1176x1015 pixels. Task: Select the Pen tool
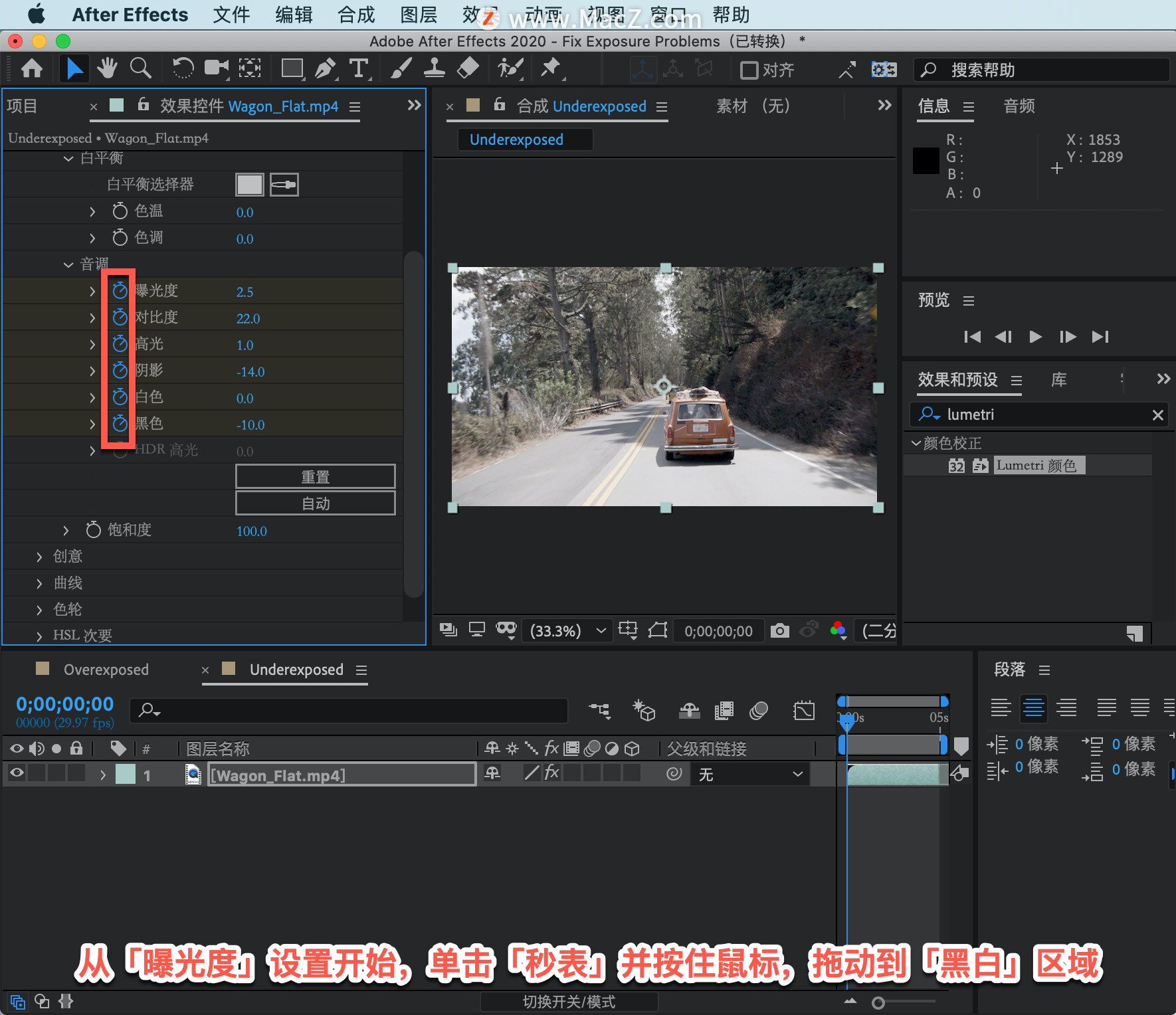point(326,68)
